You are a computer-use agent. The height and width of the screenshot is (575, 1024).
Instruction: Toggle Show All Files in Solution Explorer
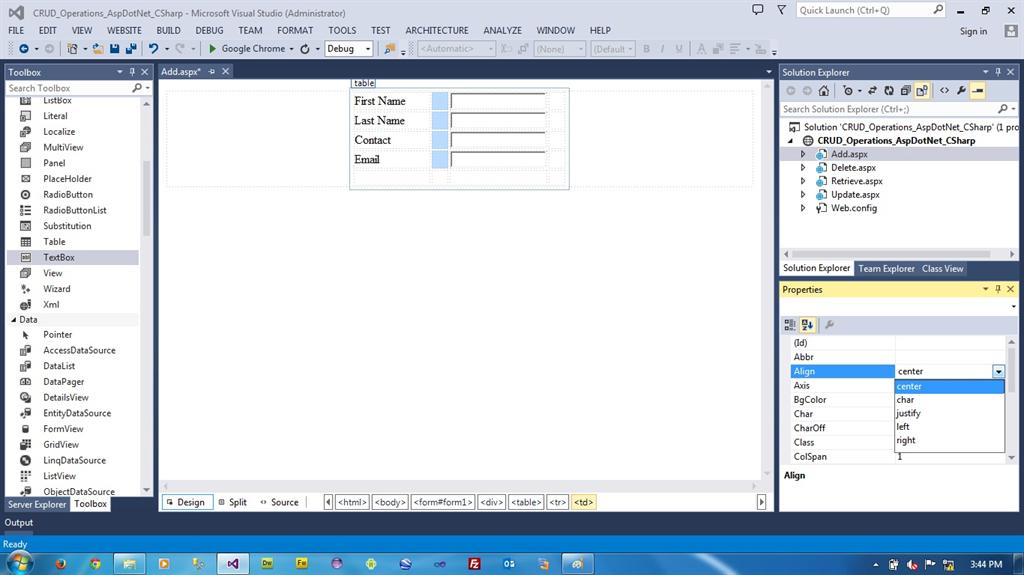921,91
